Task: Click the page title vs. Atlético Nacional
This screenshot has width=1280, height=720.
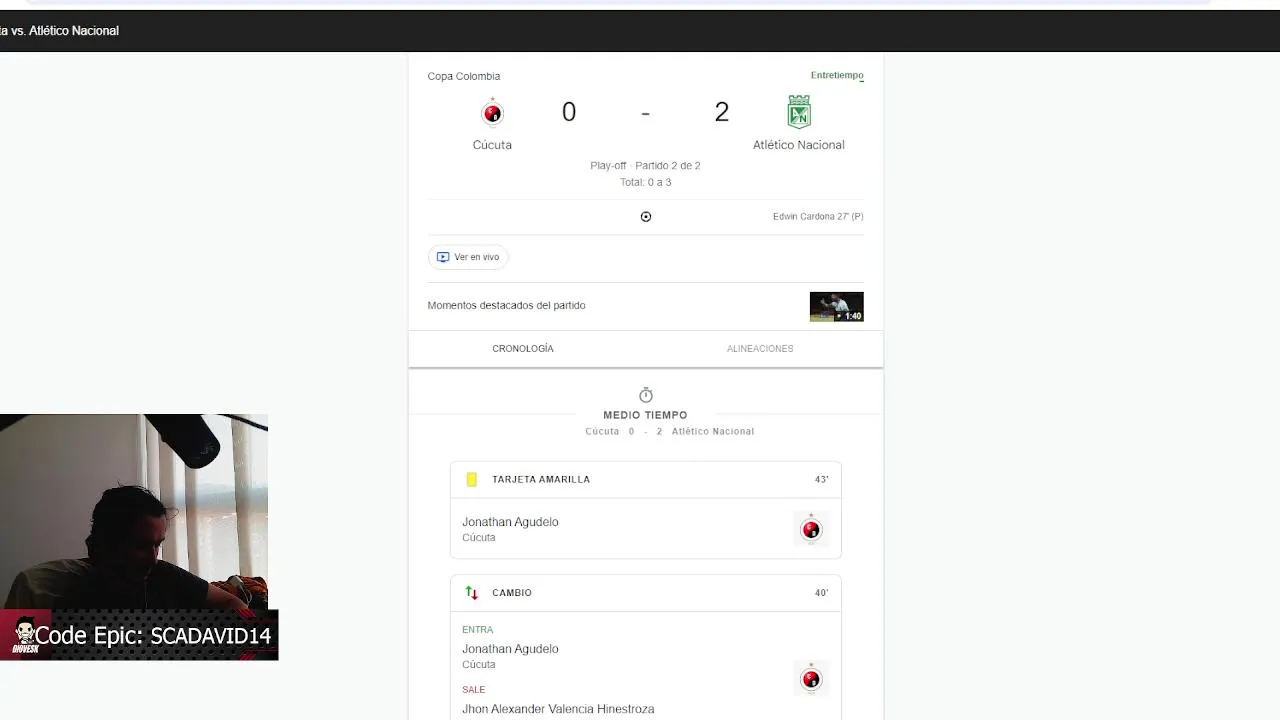Action: tap(59, 31)
